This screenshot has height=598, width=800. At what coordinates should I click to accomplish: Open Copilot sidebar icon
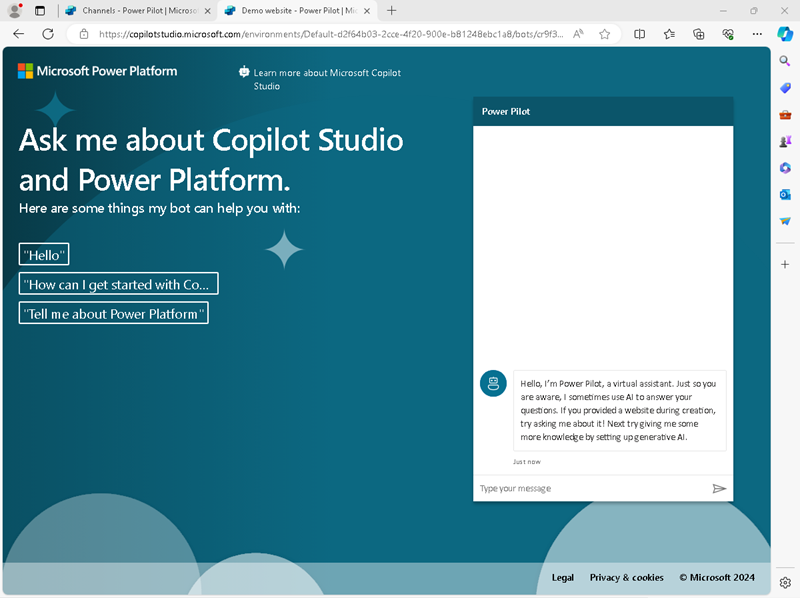[785, 34]
